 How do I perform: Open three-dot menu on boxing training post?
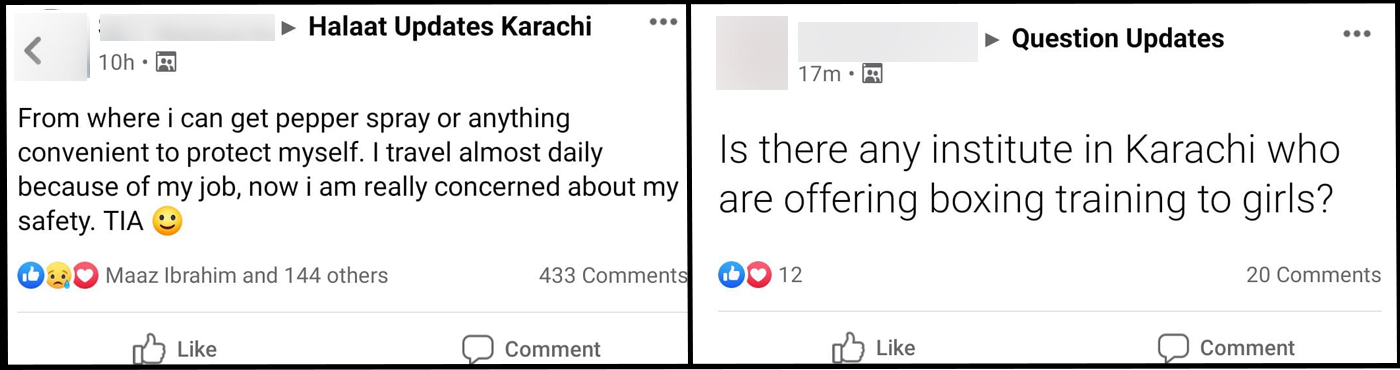[x=1357, y=34]
